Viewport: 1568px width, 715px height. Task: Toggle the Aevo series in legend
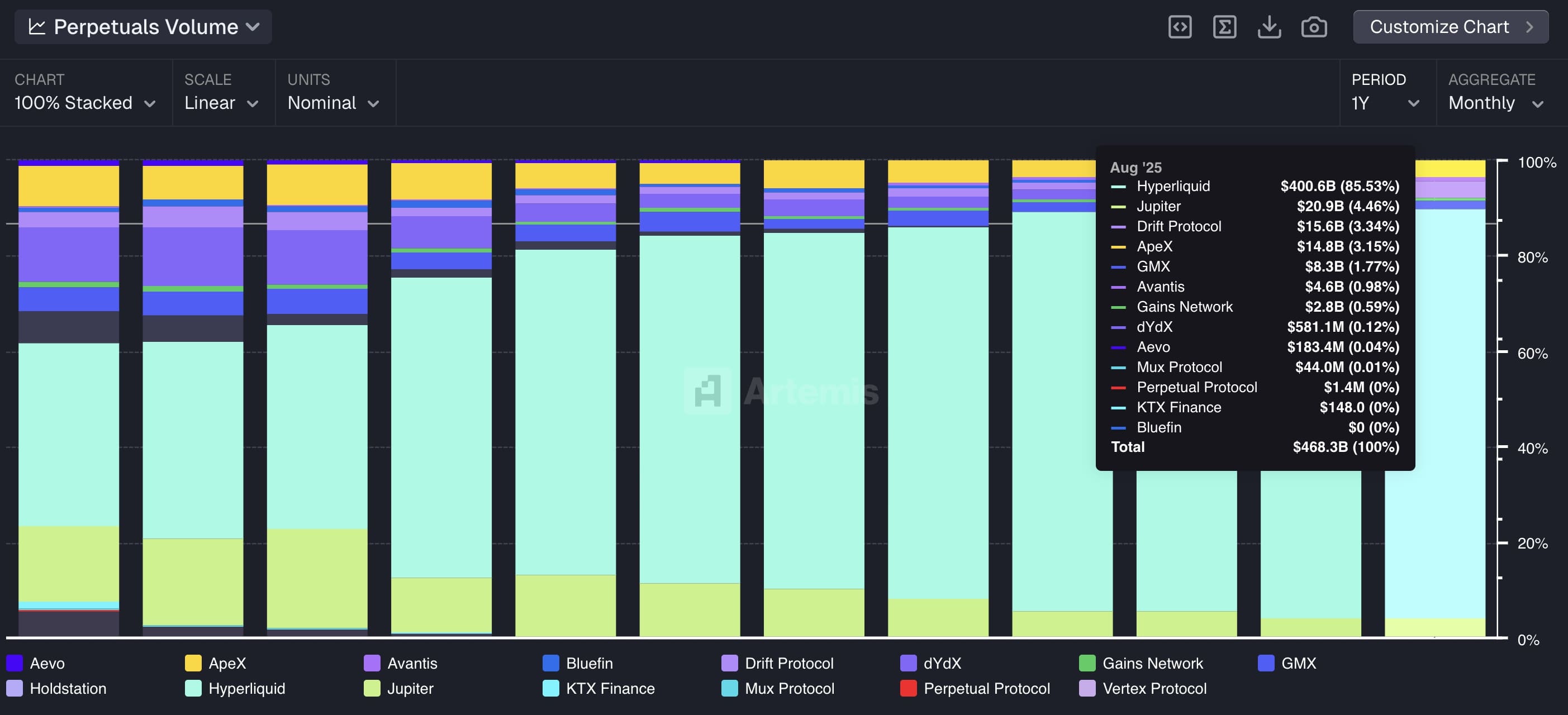pyautogui.click(x=35, y=662)
